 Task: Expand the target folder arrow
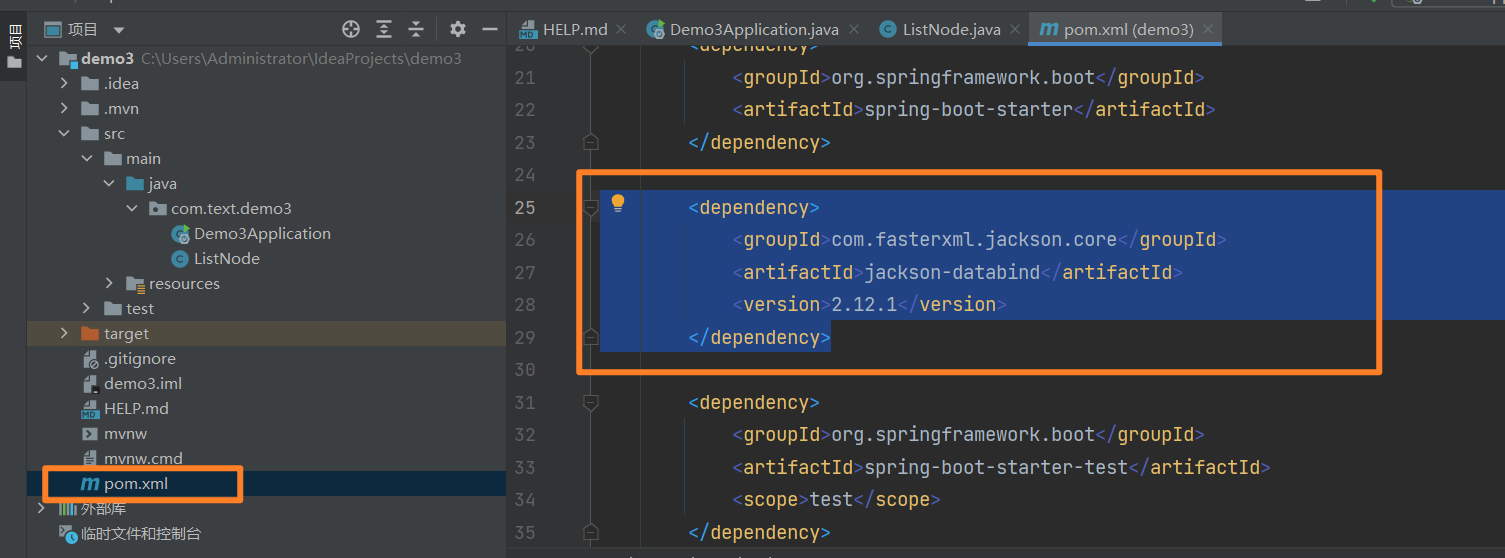[x=64, y=334]
